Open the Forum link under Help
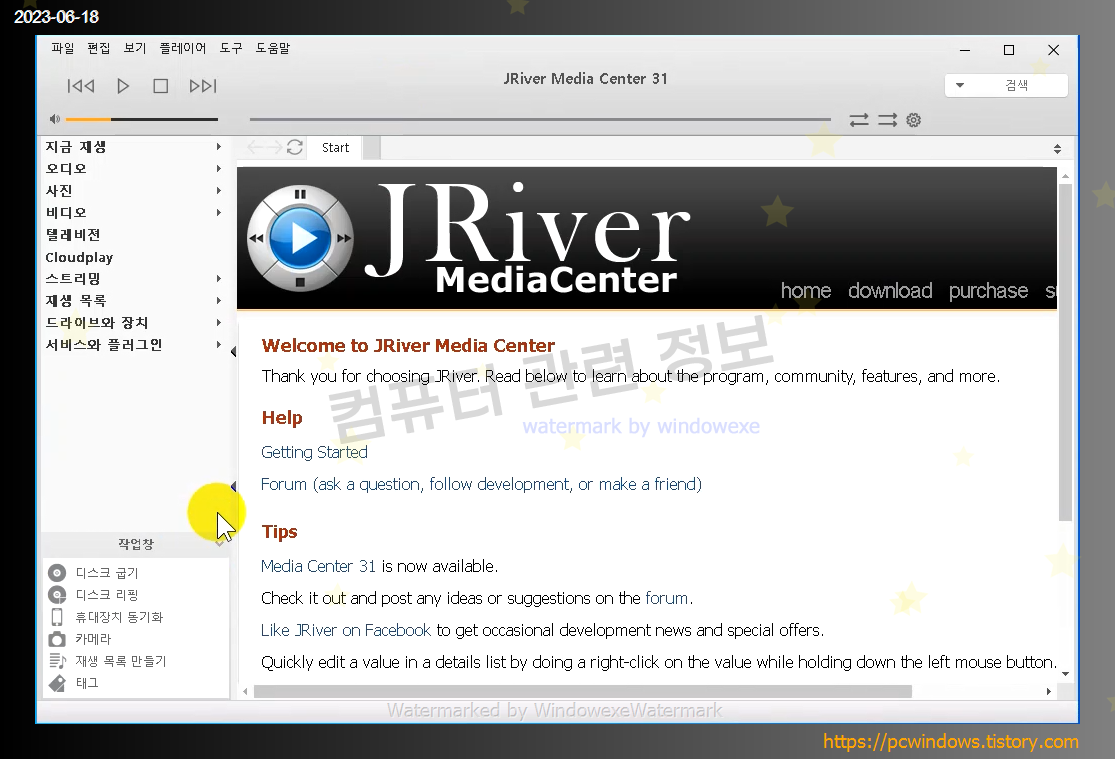1115x759 pixels. [481, 484]
